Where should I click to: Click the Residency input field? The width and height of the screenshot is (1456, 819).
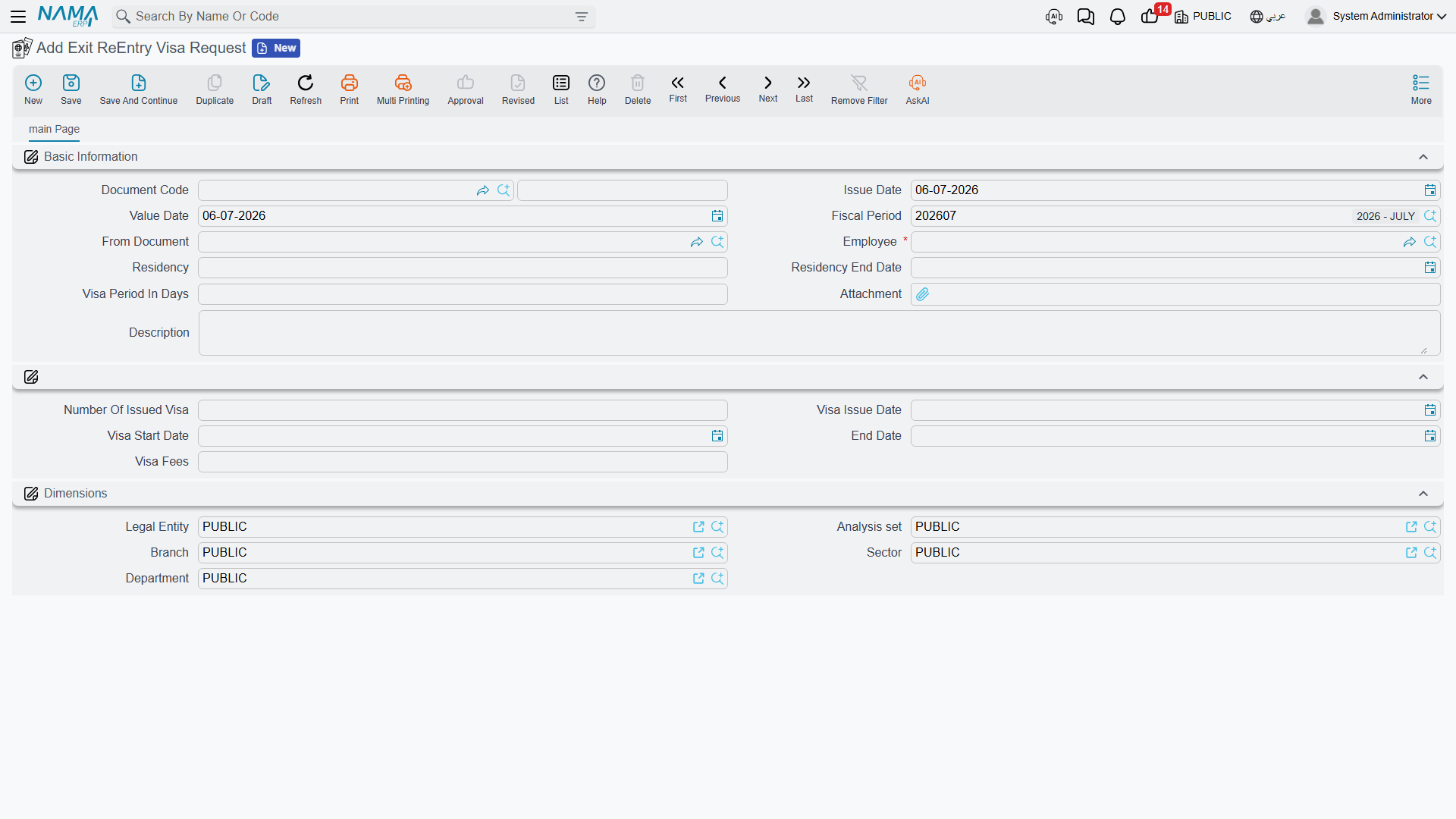click(x=463, y=268)
